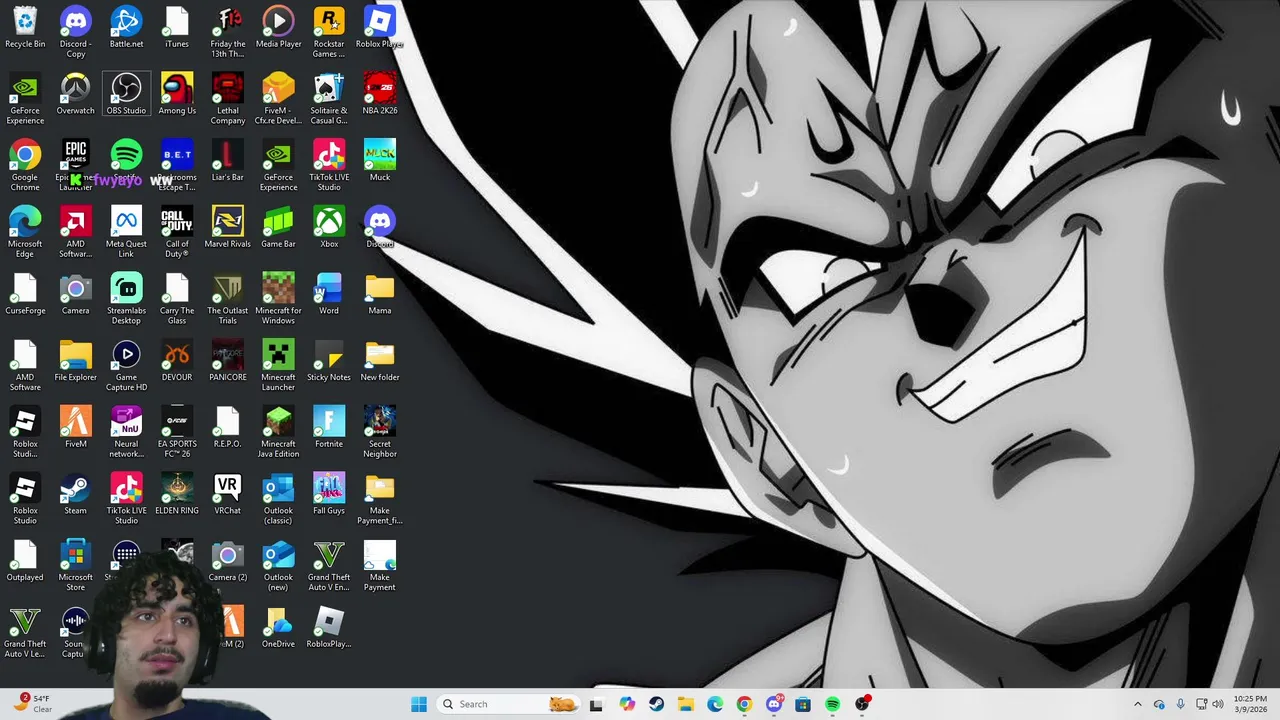Select Minecraft Java Edition icon
Viewport: 1280px width, 720px height.
(x=278, y=433)
